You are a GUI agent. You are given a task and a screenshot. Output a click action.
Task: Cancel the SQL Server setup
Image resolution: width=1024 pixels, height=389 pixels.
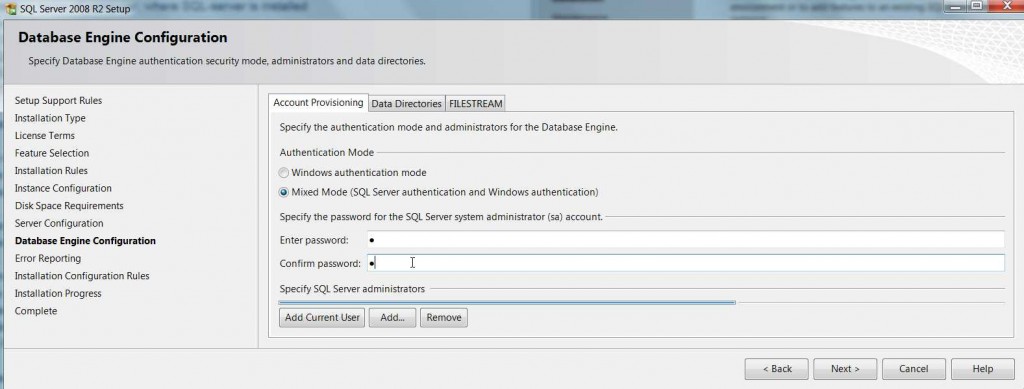(914, 369)
